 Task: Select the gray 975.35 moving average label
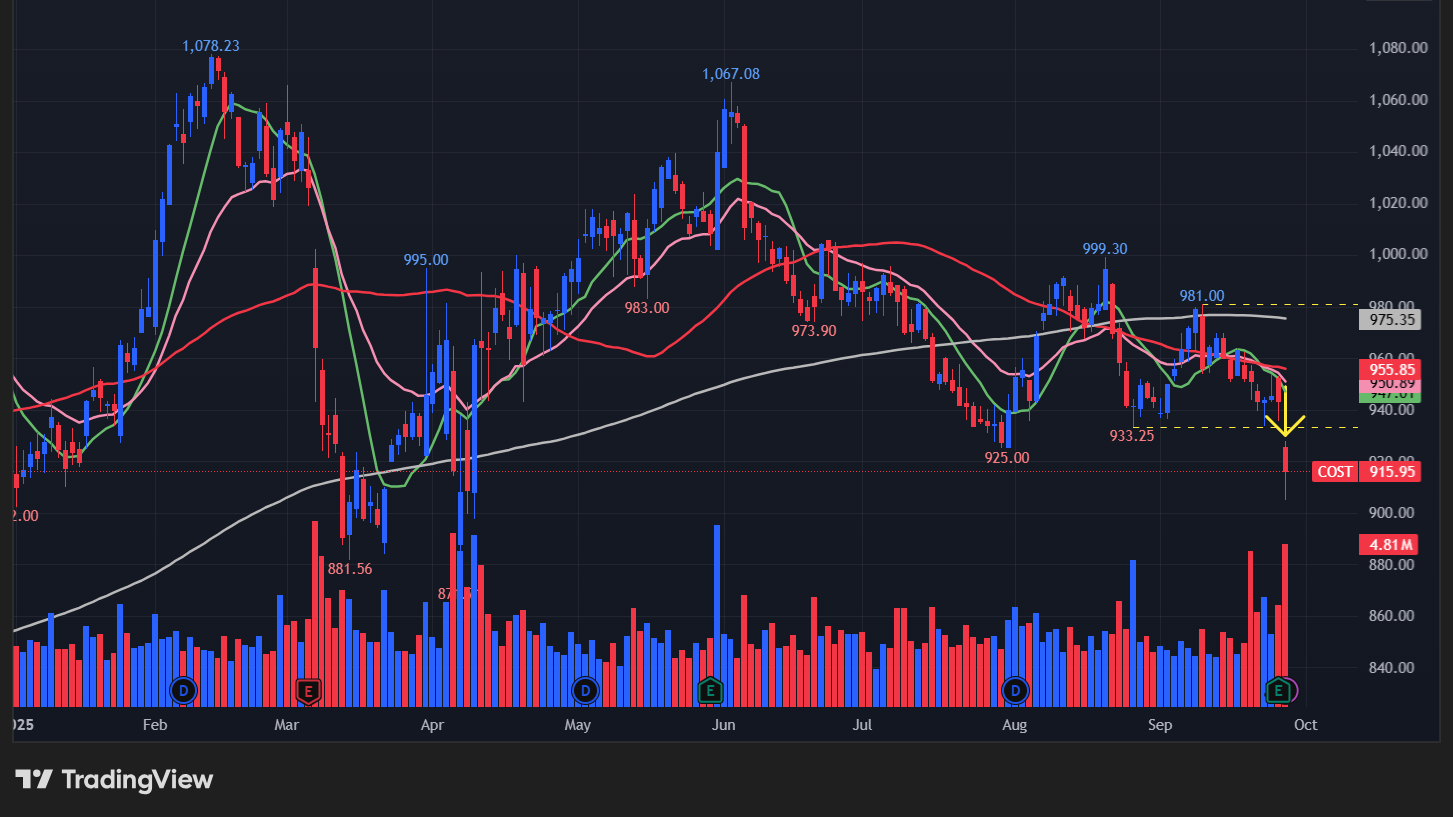pyautogui.click(x=1390, y=320)
